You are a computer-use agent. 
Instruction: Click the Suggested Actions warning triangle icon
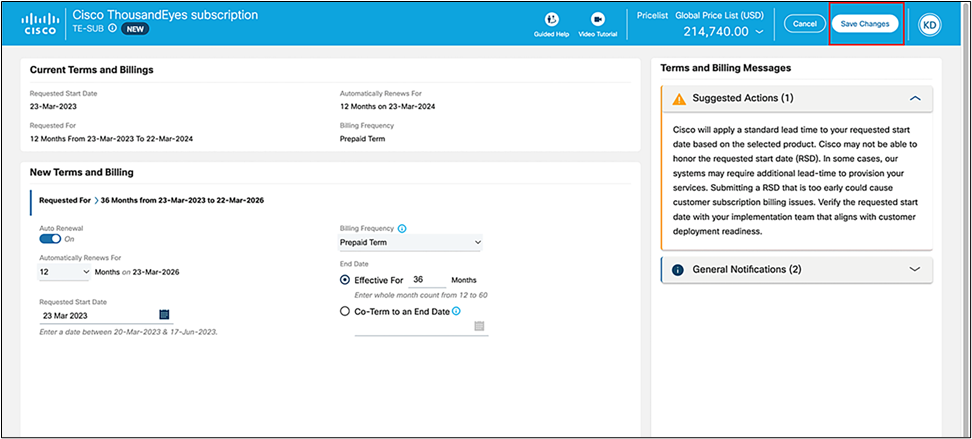coord(679,99)
